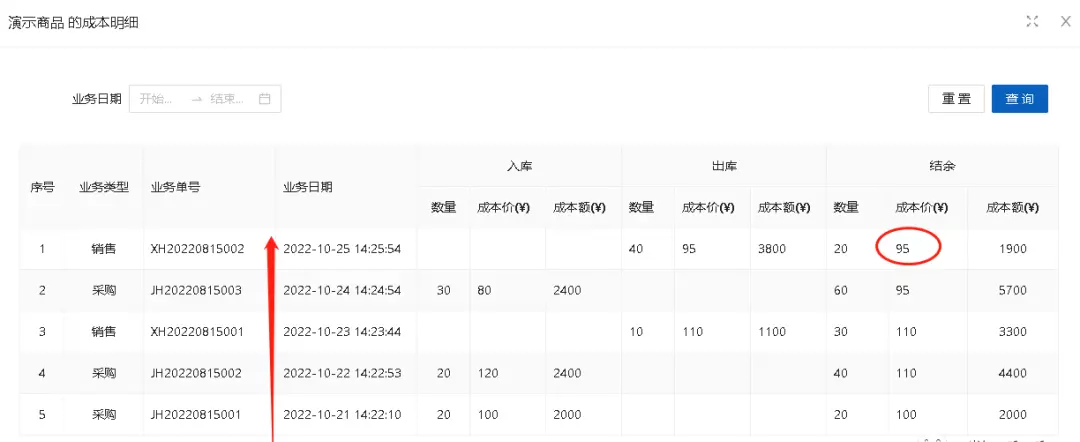Click outbound cost amount 1100

[x=771, y=332]
